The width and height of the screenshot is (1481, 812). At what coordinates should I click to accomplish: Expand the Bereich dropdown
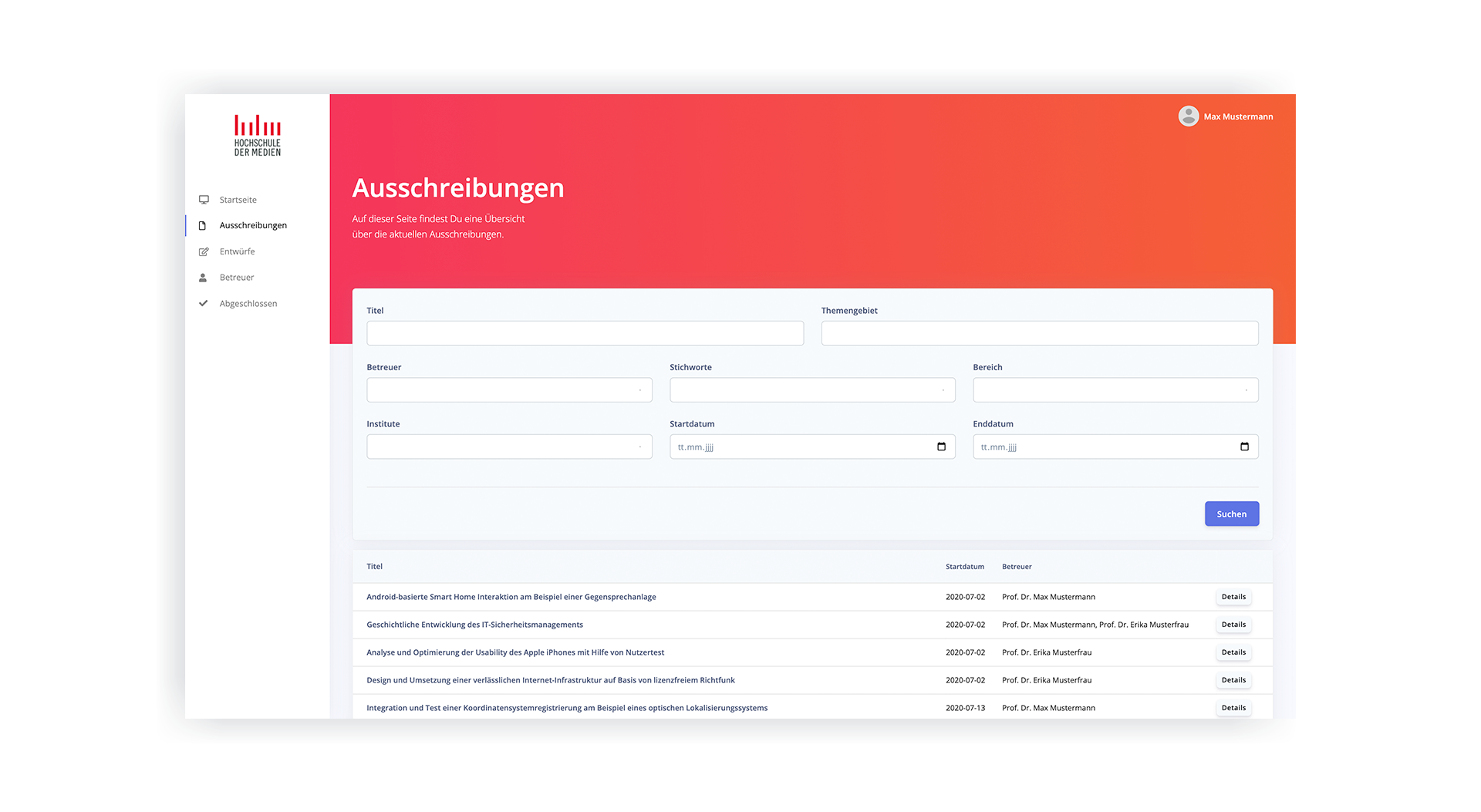[x=1115, y=390]
